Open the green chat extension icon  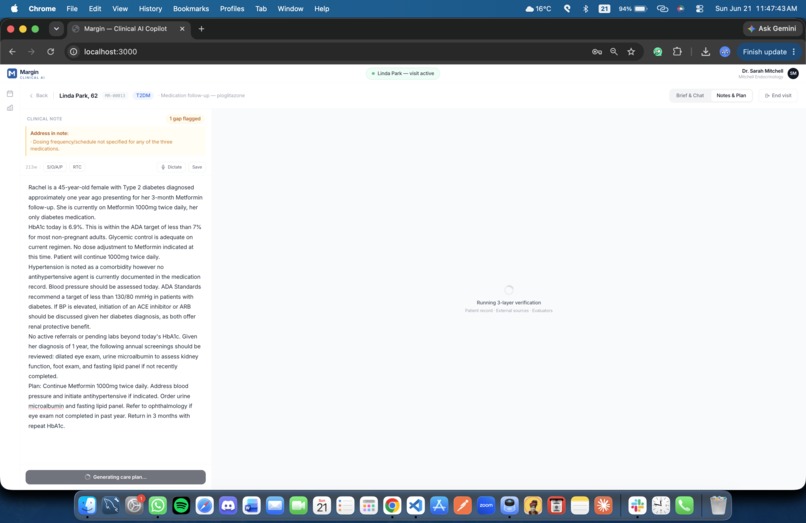pos(657,51)
